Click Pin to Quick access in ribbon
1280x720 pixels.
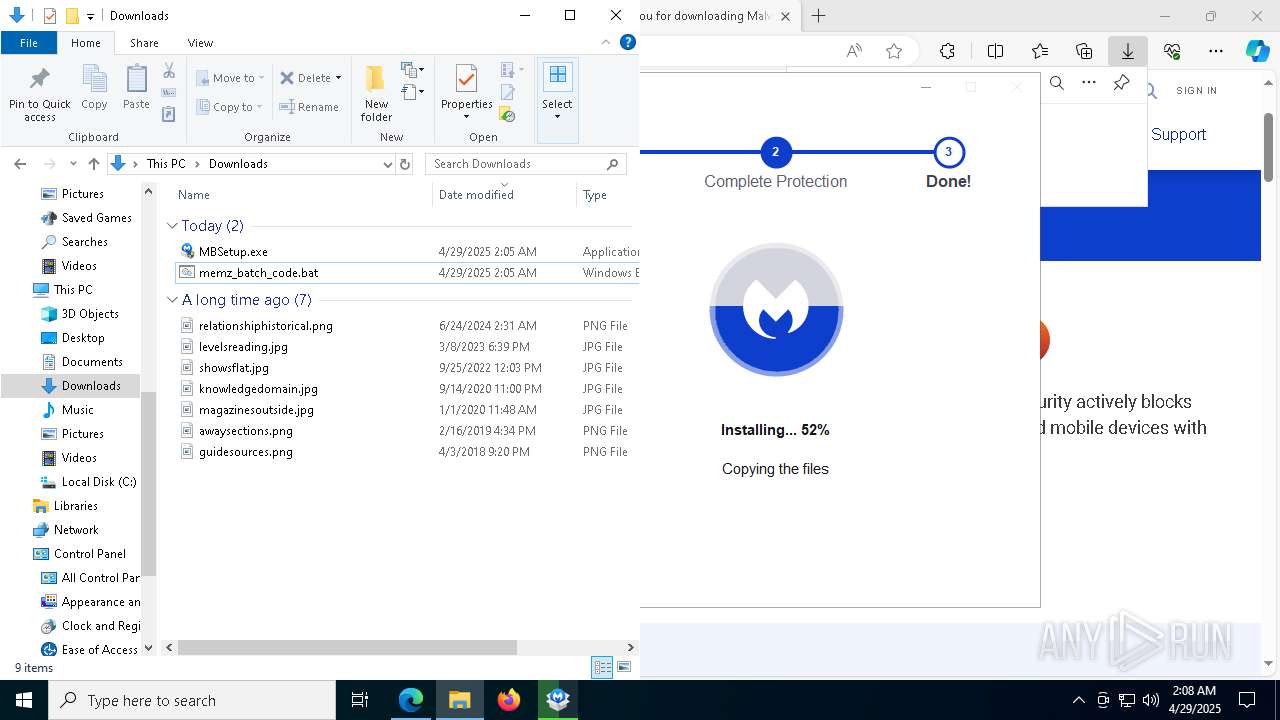(39, 95)
